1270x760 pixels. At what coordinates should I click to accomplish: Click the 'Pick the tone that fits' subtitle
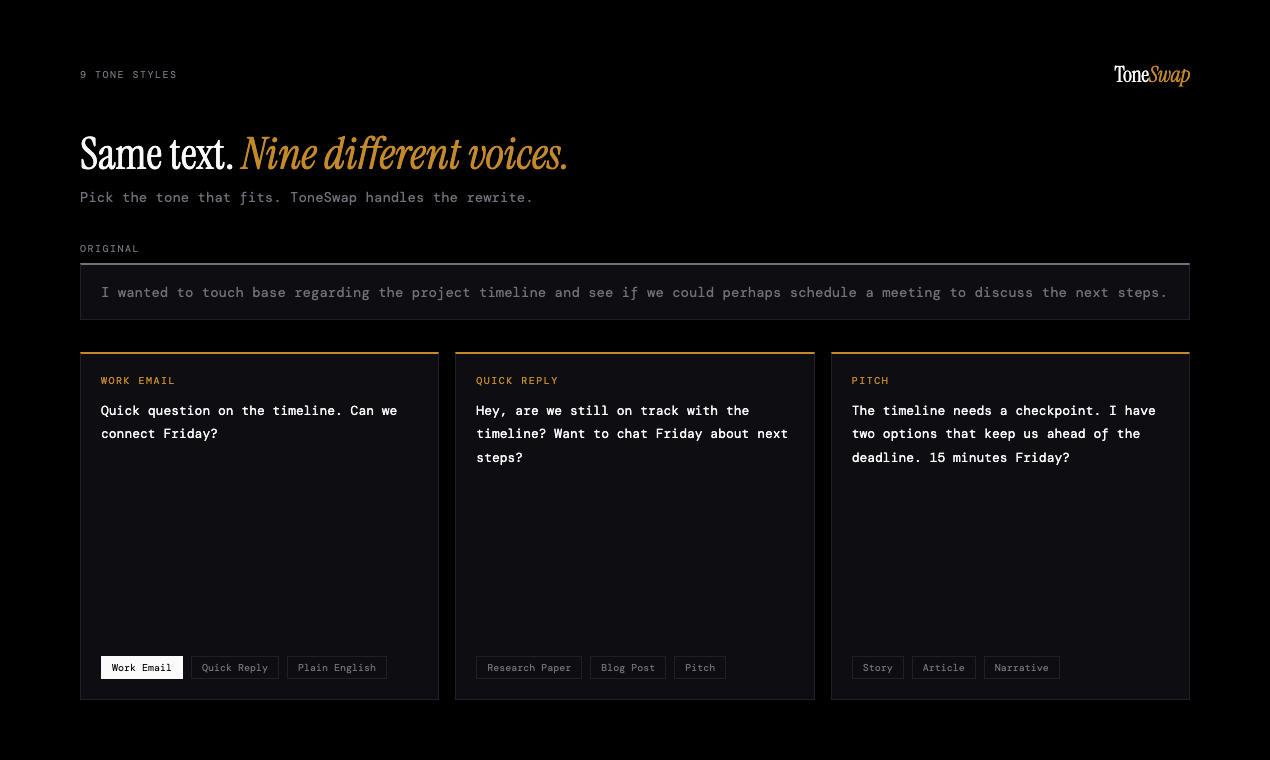(x=306, y=197)
